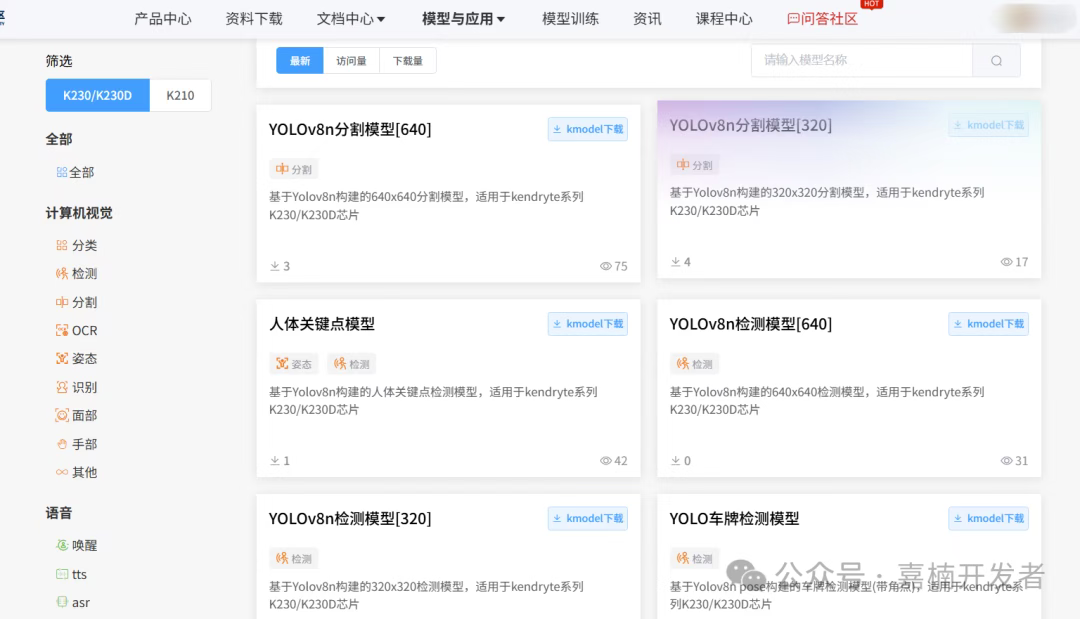Open 模型训练 in top navigation
The height and width of the screenshot is (619, 1080).
[570, 19]
